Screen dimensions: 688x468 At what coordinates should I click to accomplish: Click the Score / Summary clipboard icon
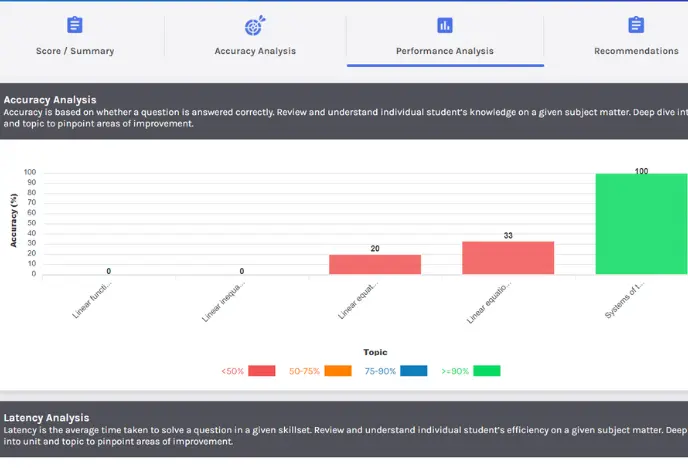(75, 25)
